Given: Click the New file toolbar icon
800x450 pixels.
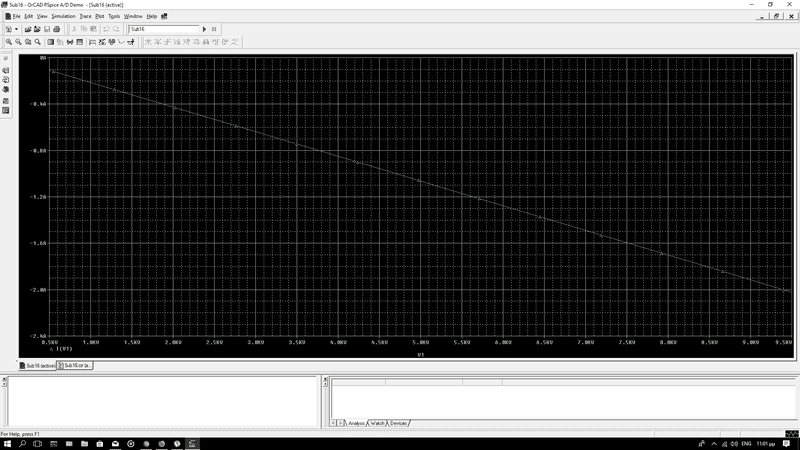Looking at the screenshot, I should 9,29.
